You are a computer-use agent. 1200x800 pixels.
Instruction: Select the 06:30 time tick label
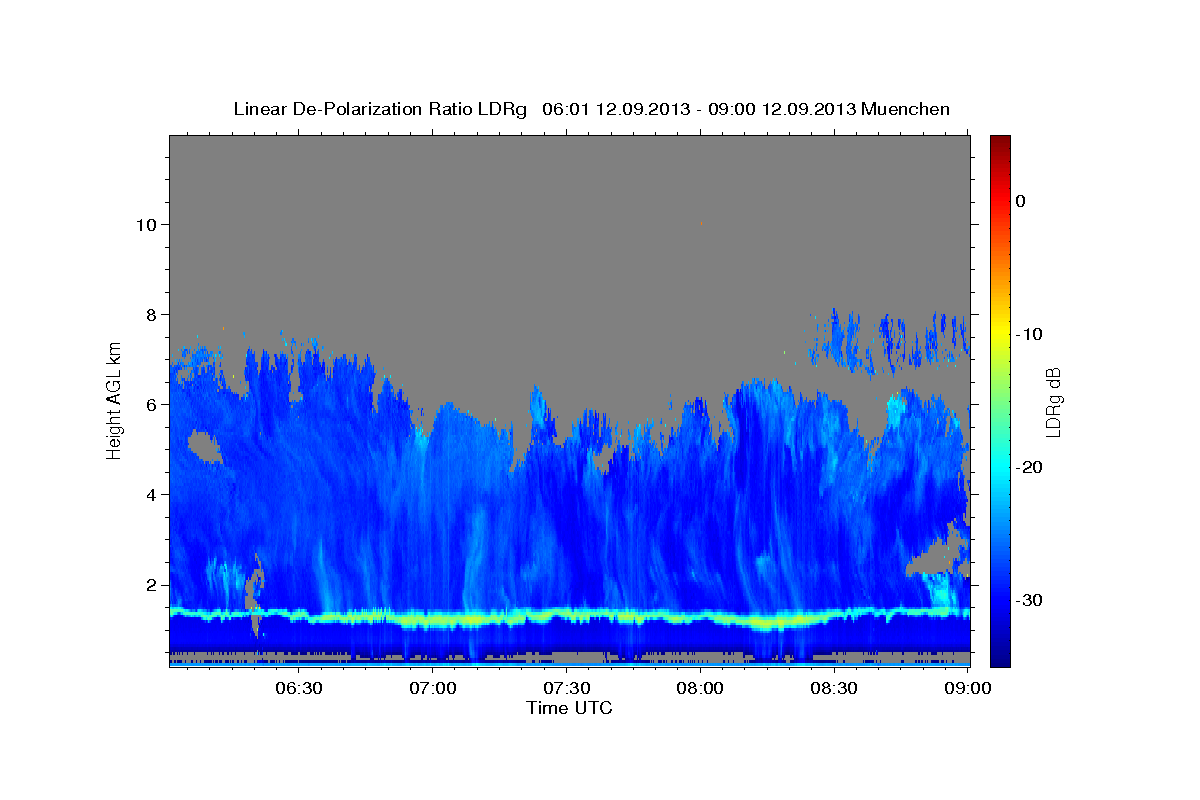tap(299, 688)
